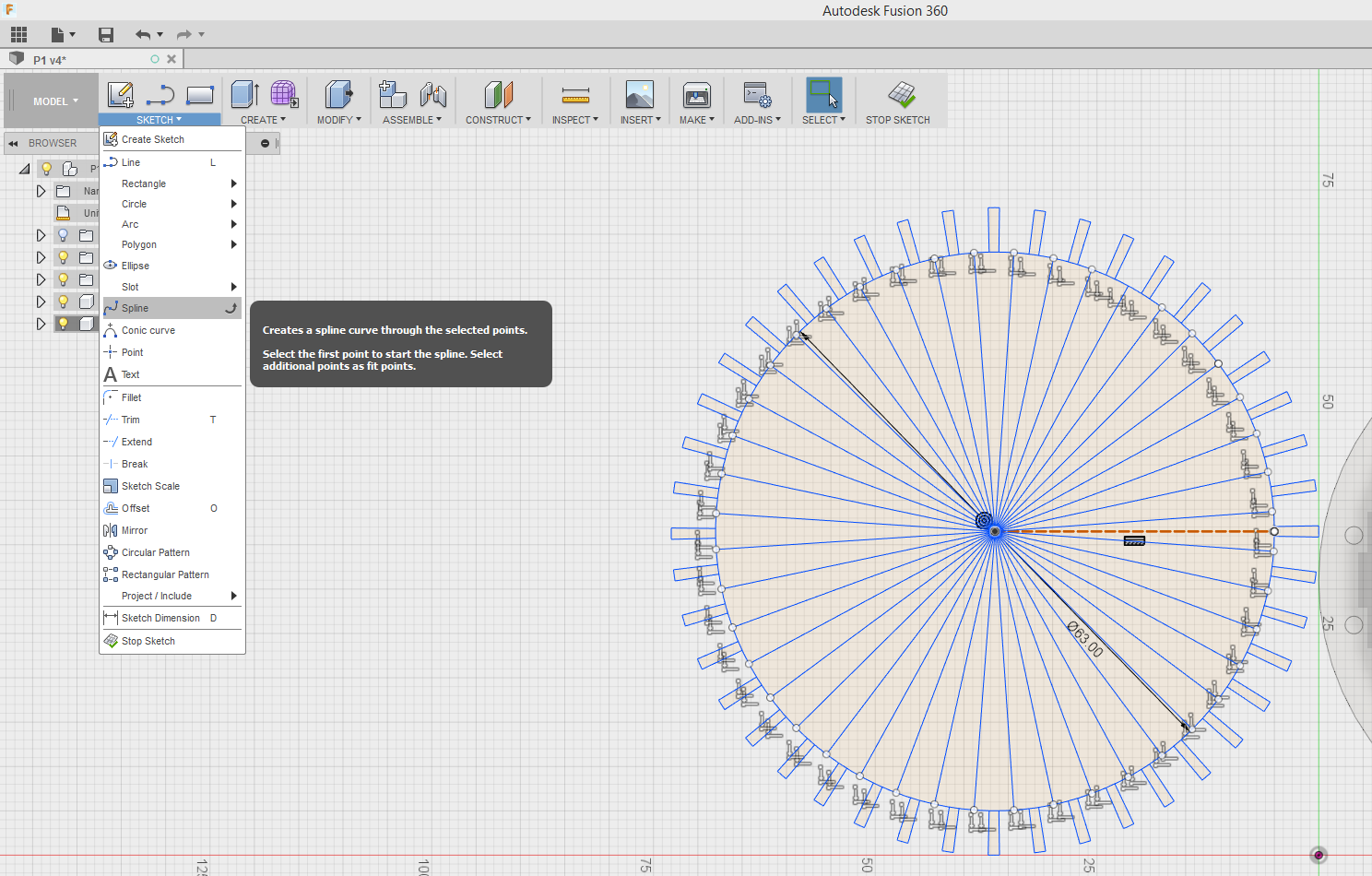Open the INSERT dropdown menu
The image size is (1372, 876).
click(x=640, y=120)
